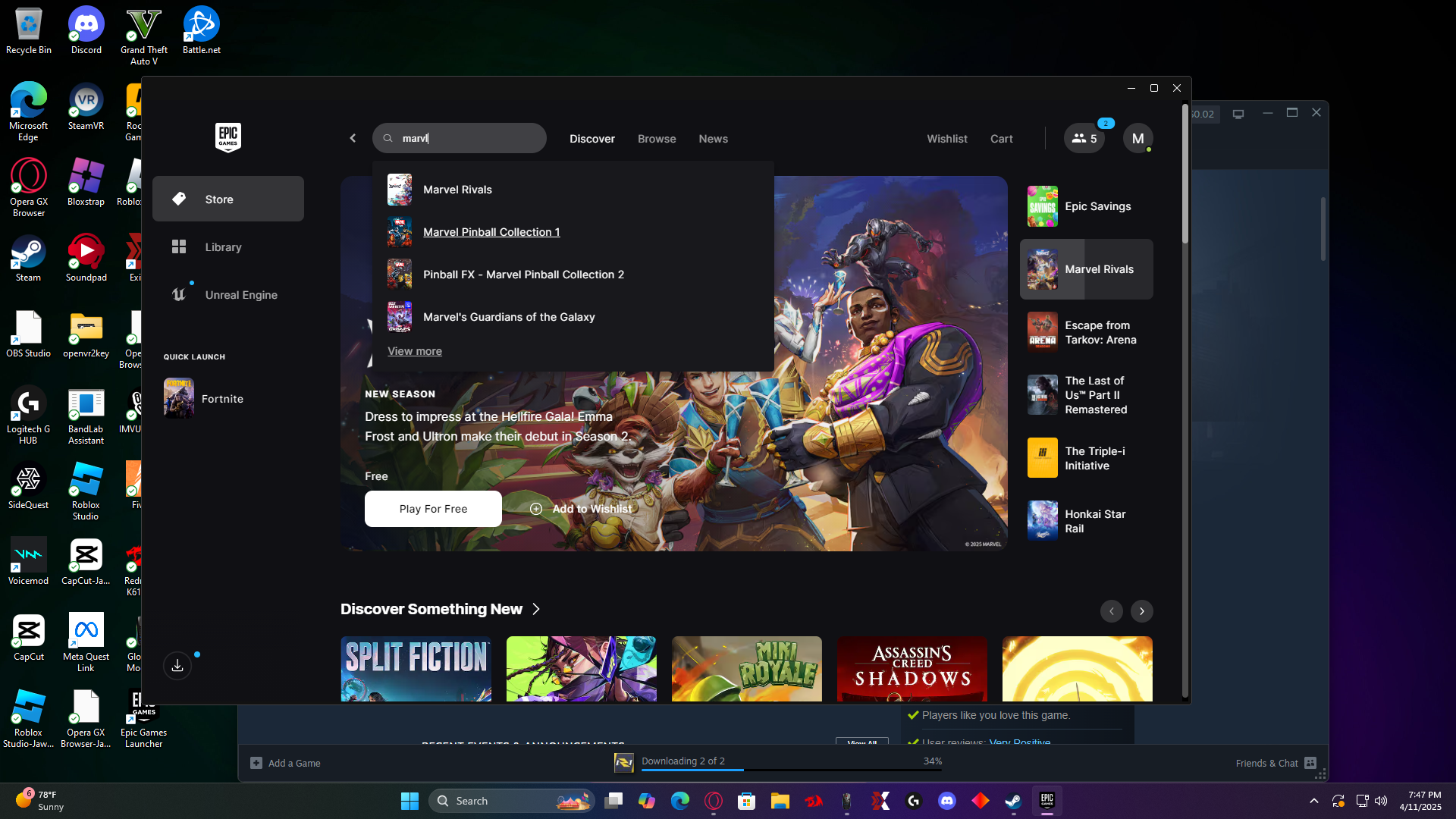The width and height of the screenshot is (1456, 819).
Task: Select Pinball FX Marvel Pinball Collection 2
Action: point(573,275)
